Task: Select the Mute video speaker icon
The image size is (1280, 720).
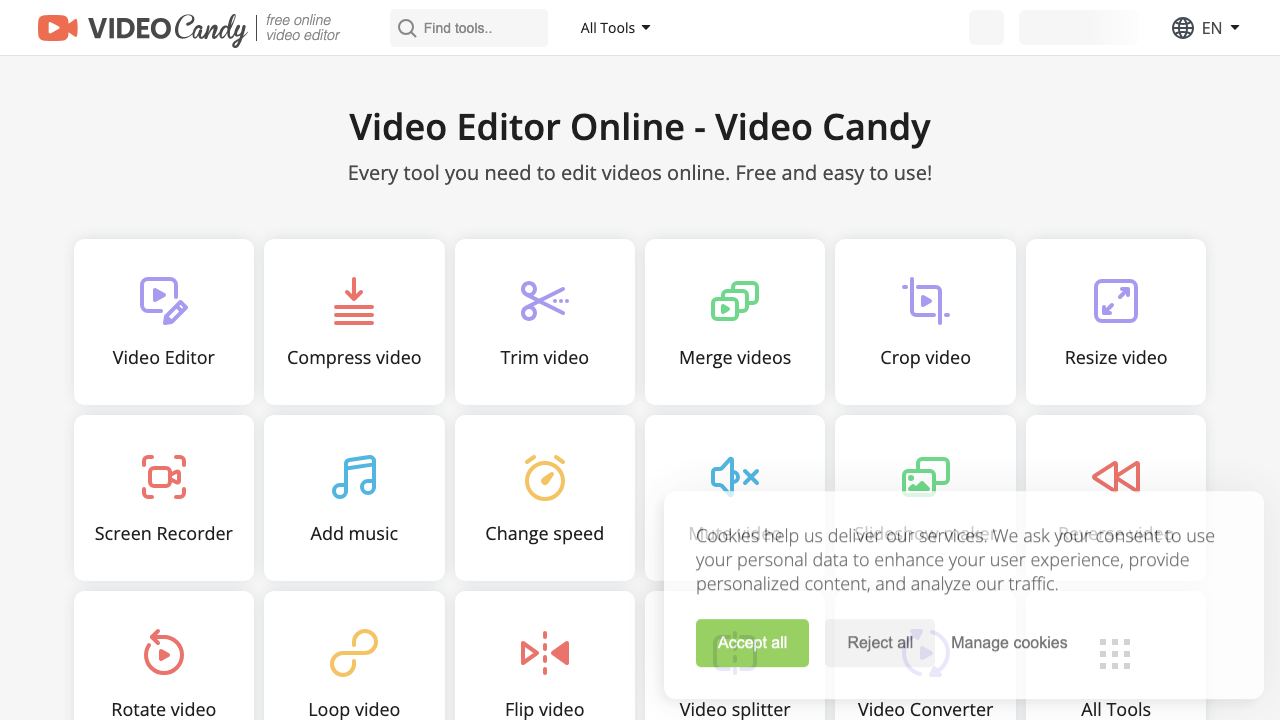Action: 735,476
